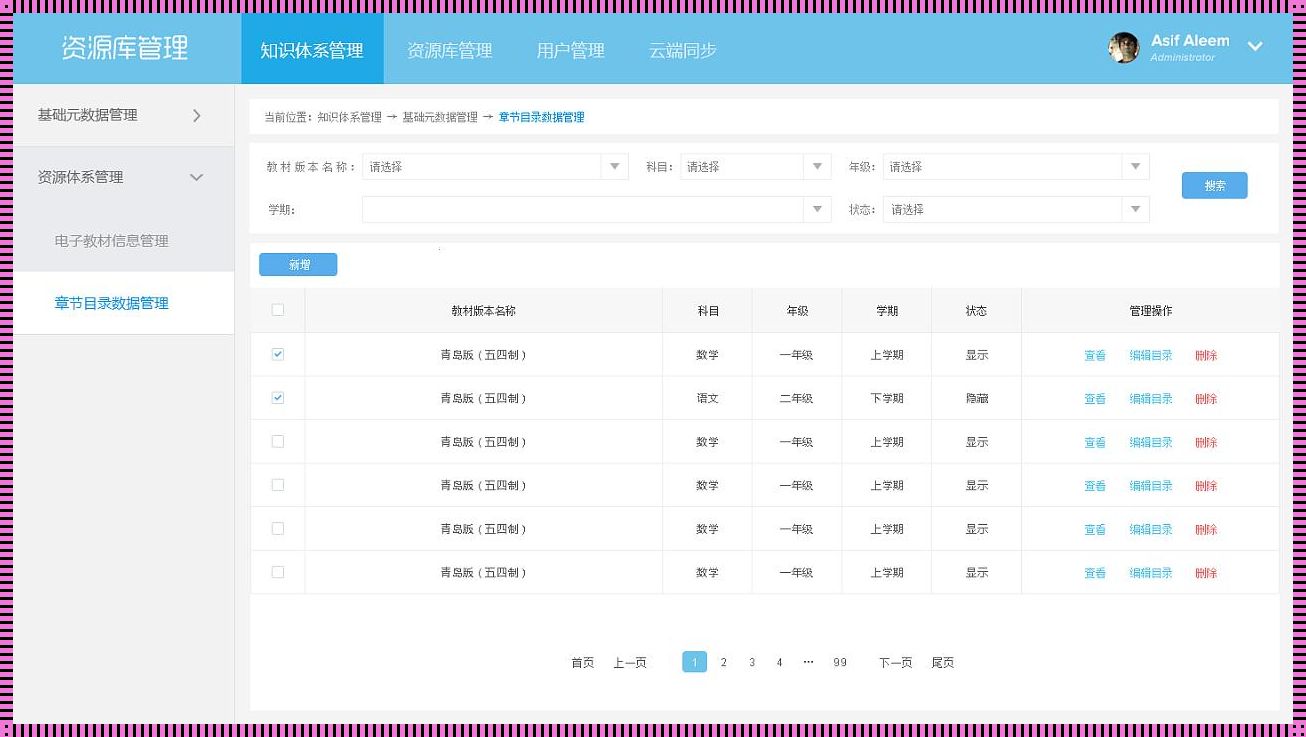Viewport: 1306px width, 737px height.
Task: Go to page 2
Action: tap(724, 662)
